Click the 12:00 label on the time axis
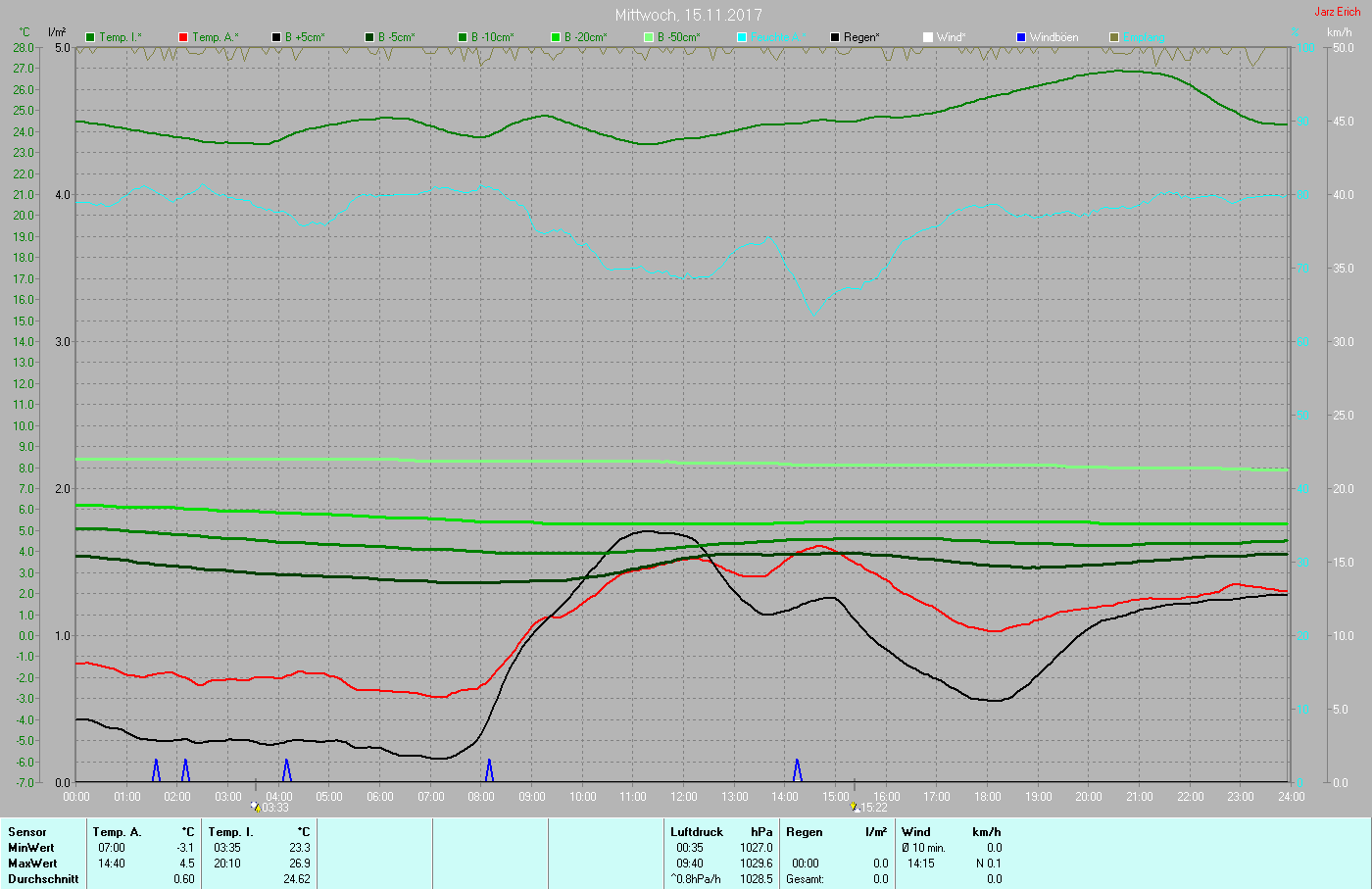The width and height of the screenshot is (1372, 889). click(684, 797)
